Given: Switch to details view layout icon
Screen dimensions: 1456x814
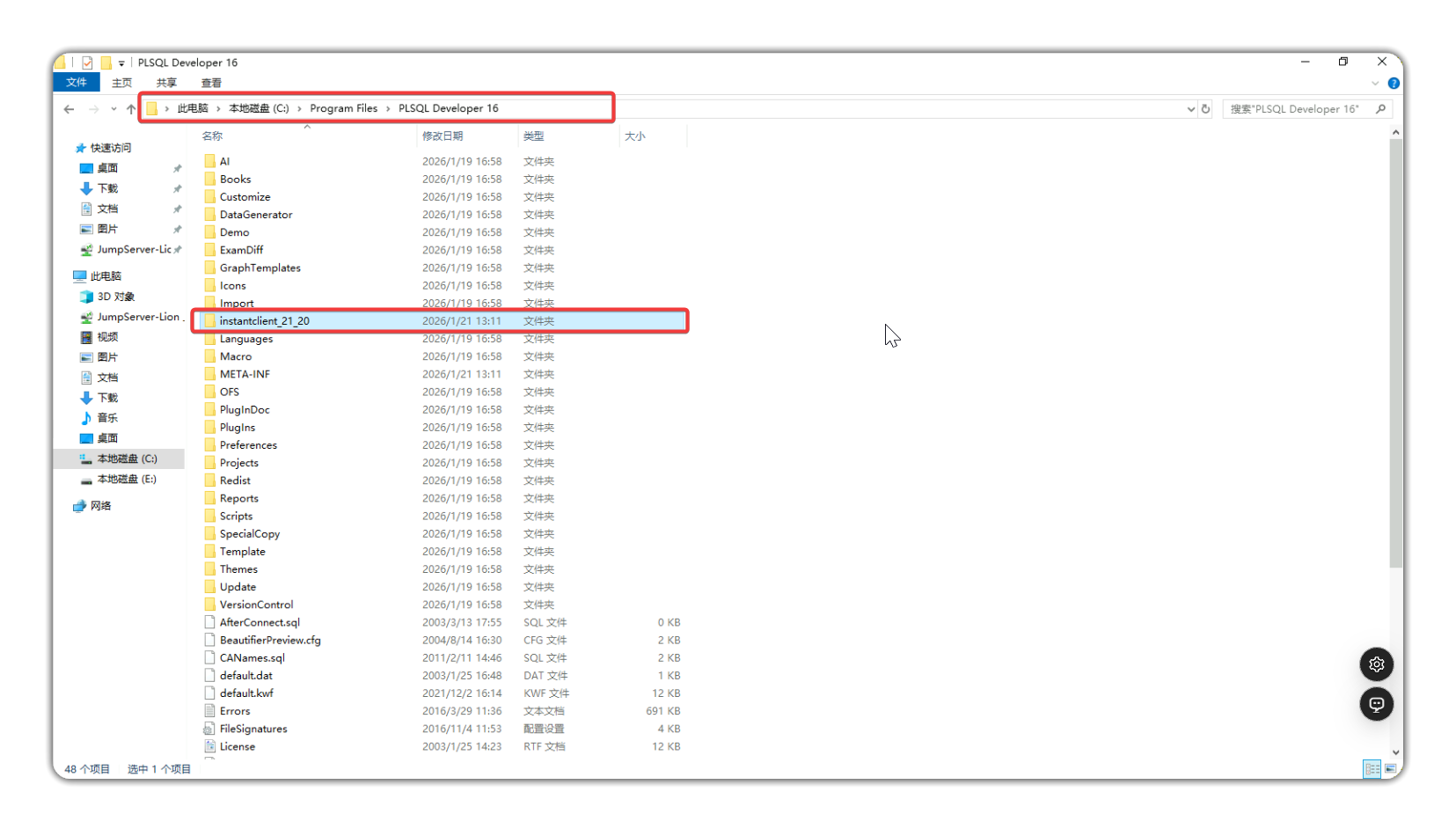Looking at the screenshot, I should 1372,769.
